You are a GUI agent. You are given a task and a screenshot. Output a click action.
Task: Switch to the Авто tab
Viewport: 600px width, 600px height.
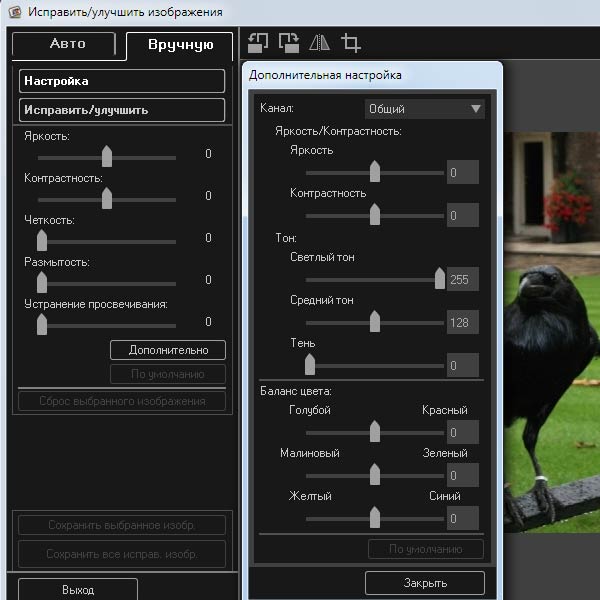pos(64,44)
